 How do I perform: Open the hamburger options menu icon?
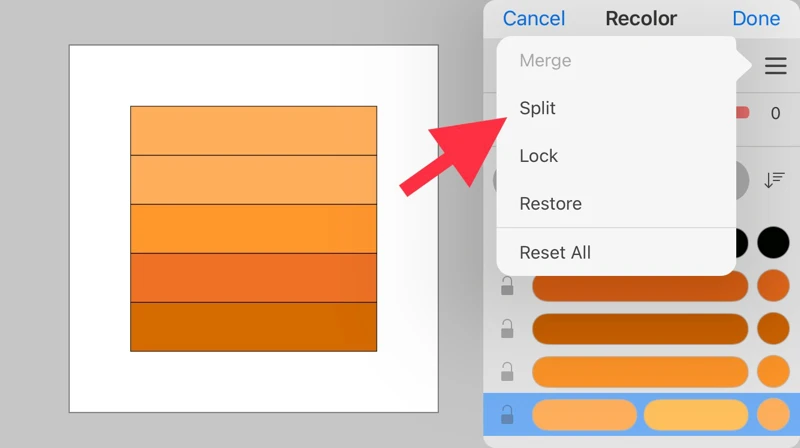[775, 67]
